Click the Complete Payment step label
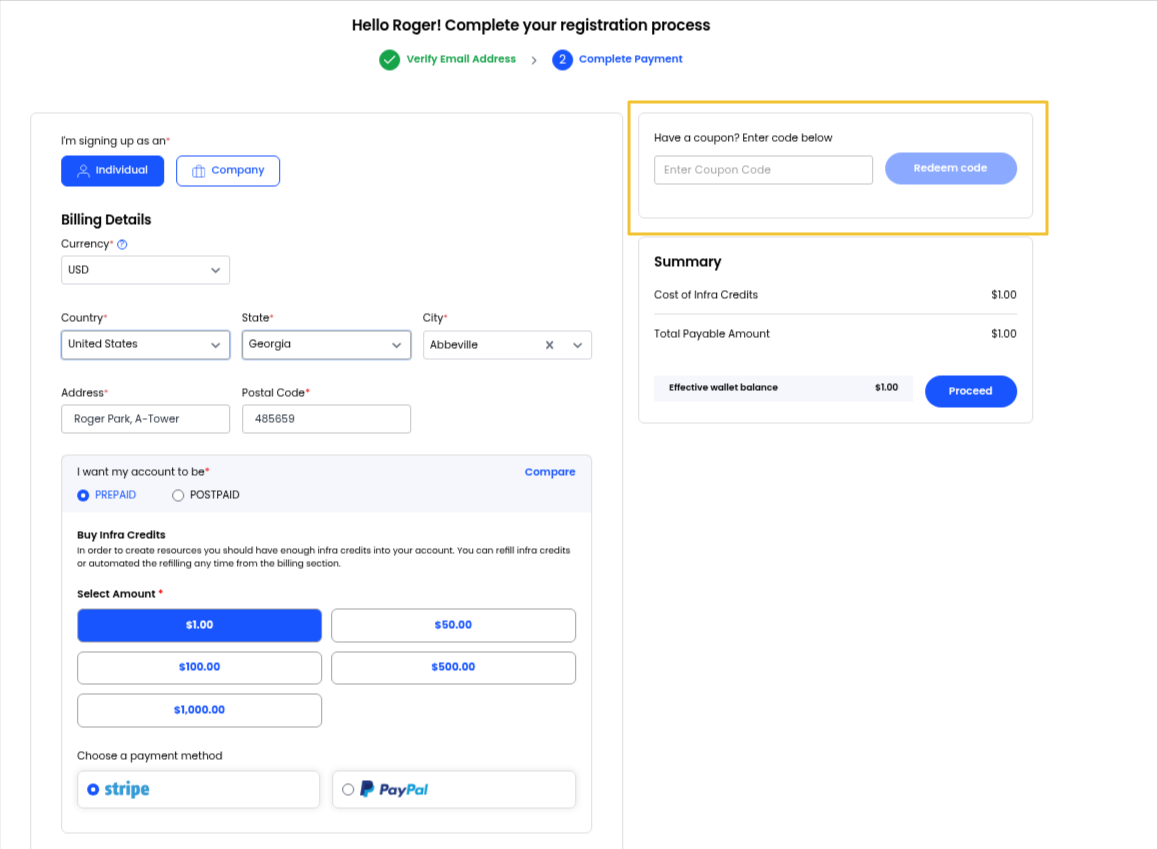The image size is (1157, 849). click(630, 59)
